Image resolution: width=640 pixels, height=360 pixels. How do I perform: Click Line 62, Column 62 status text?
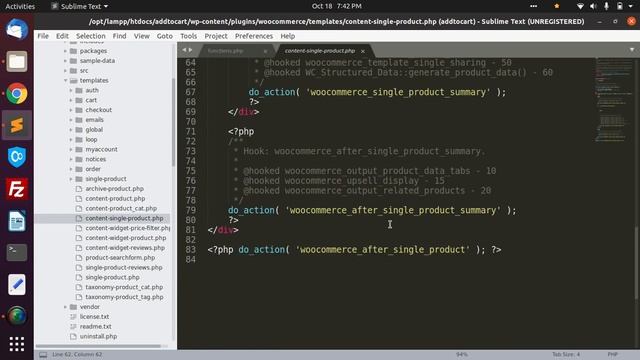tap(77, 354)
